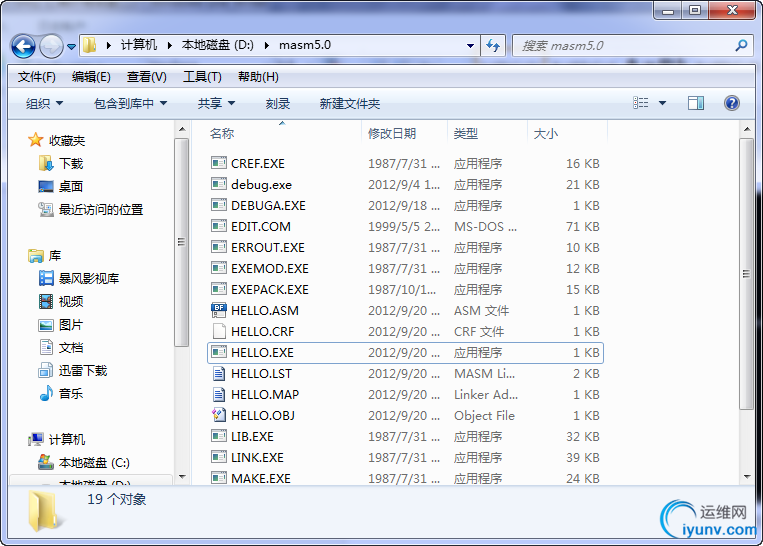763x546 pixels.
Task: Select the HELLO.ASM file icon
Action: (x=219, y=310)
